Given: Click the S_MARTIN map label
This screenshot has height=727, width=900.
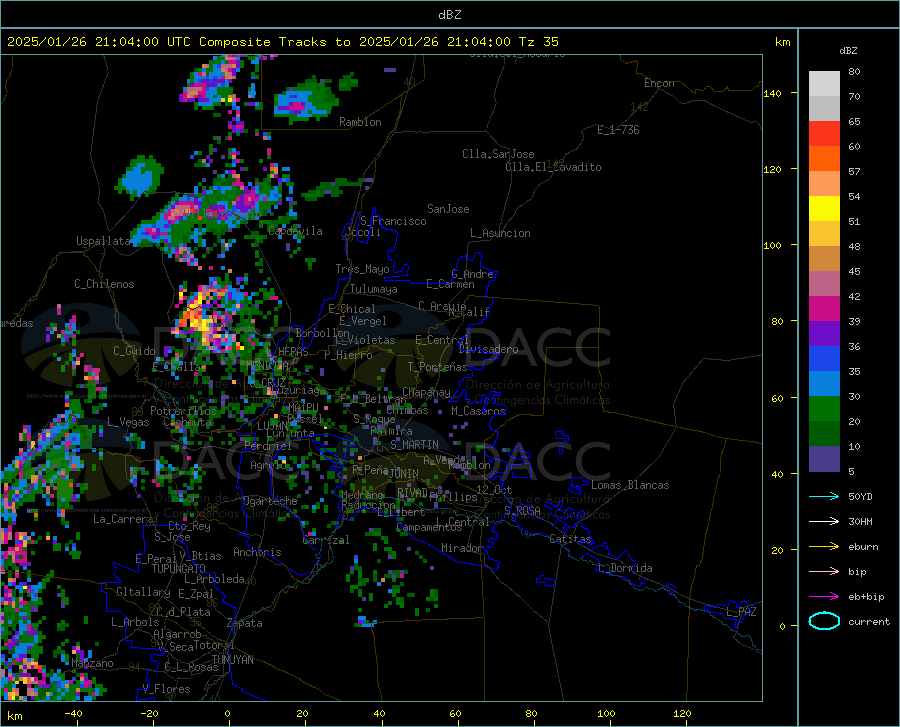Looking at the screenshot, I should pyautogui.click(x=414, y=445).
